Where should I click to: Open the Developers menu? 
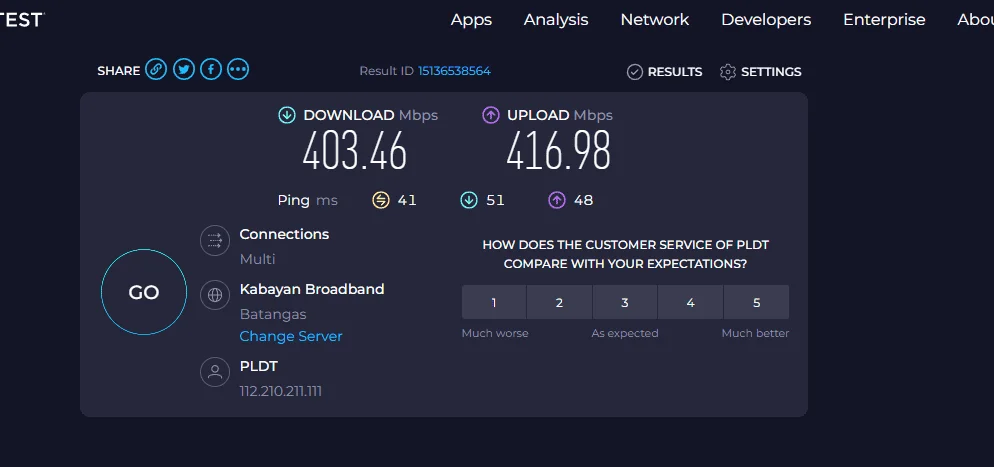click(x=766, y=20)
